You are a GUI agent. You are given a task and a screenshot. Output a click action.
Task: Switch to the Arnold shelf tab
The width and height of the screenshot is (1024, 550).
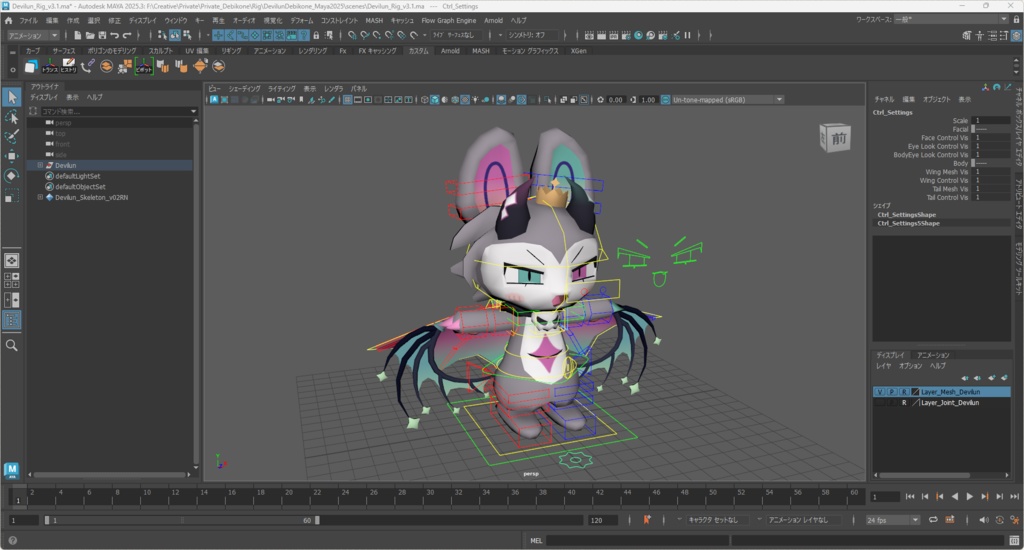450,50
